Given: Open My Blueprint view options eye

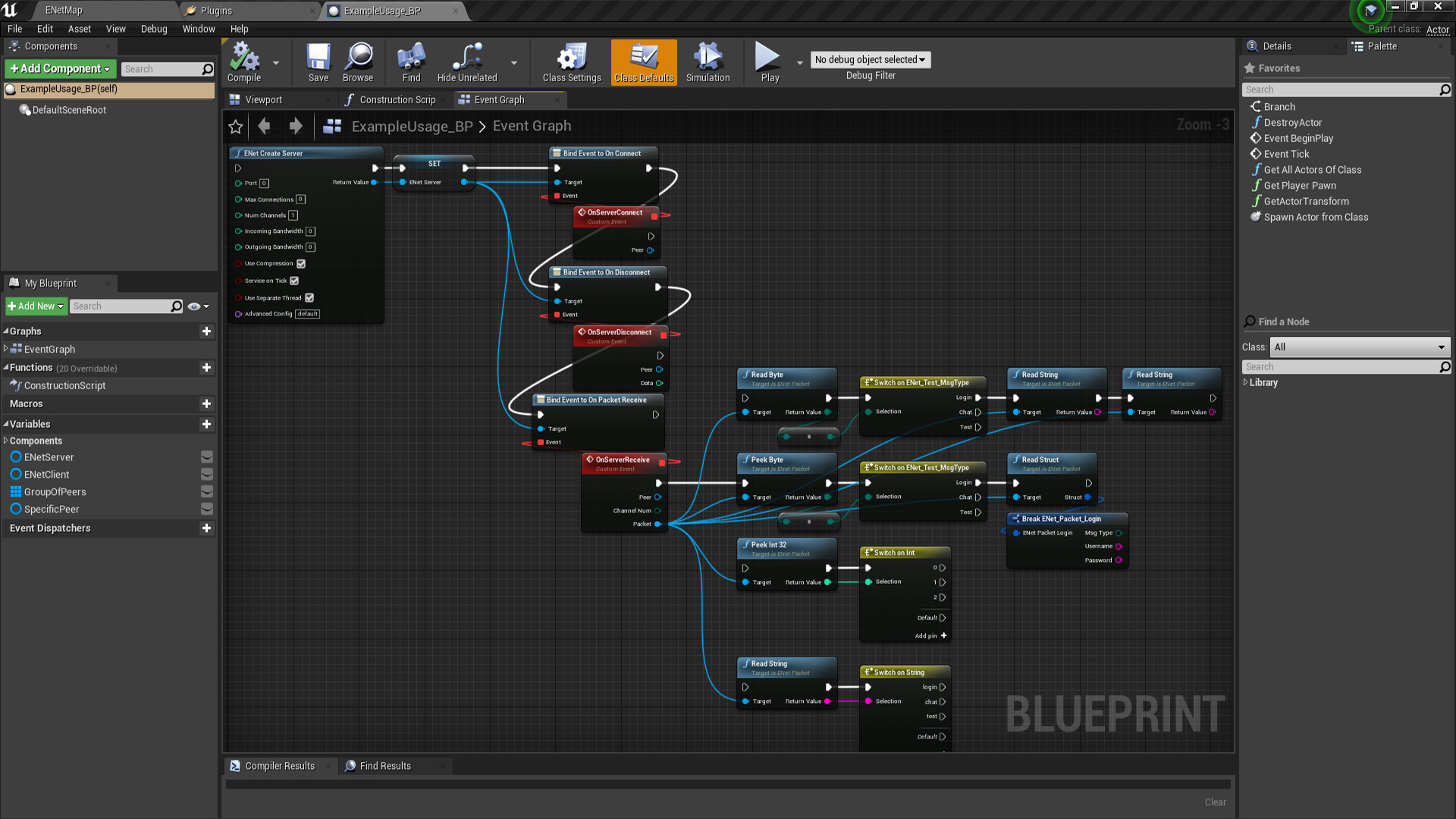Looking at the screenshot, I should 198,306.
